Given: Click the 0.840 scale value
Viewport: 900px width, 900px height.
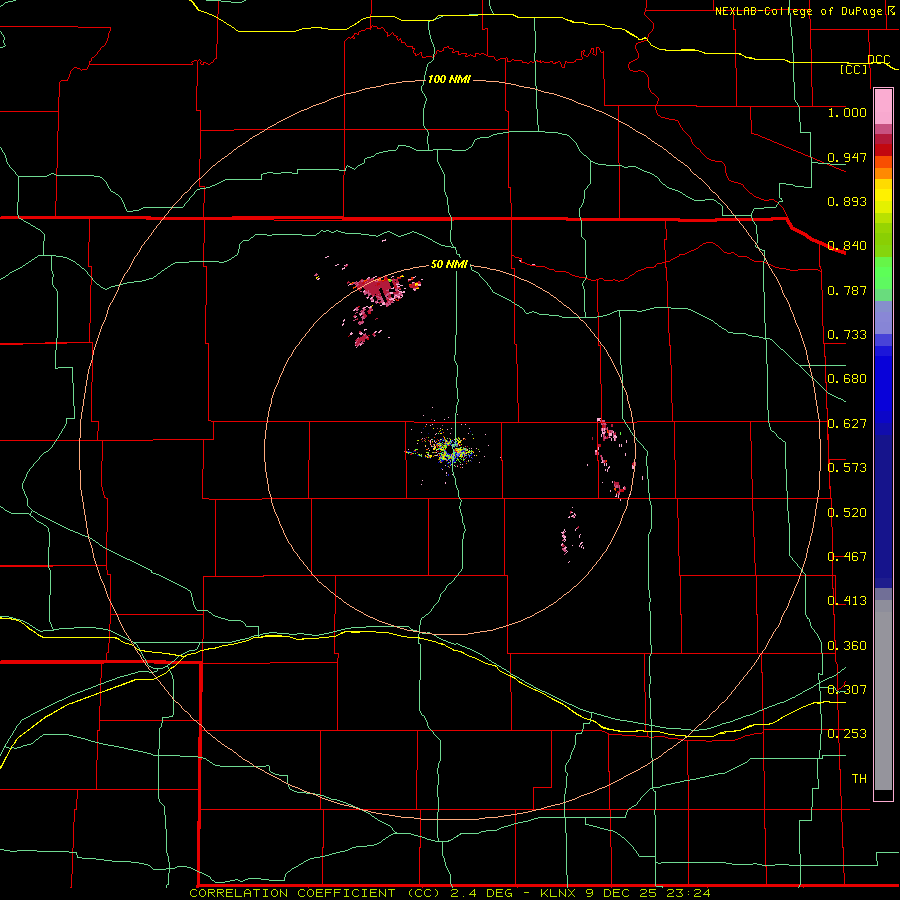Looking at the screenshot, I should click(847, 246).
